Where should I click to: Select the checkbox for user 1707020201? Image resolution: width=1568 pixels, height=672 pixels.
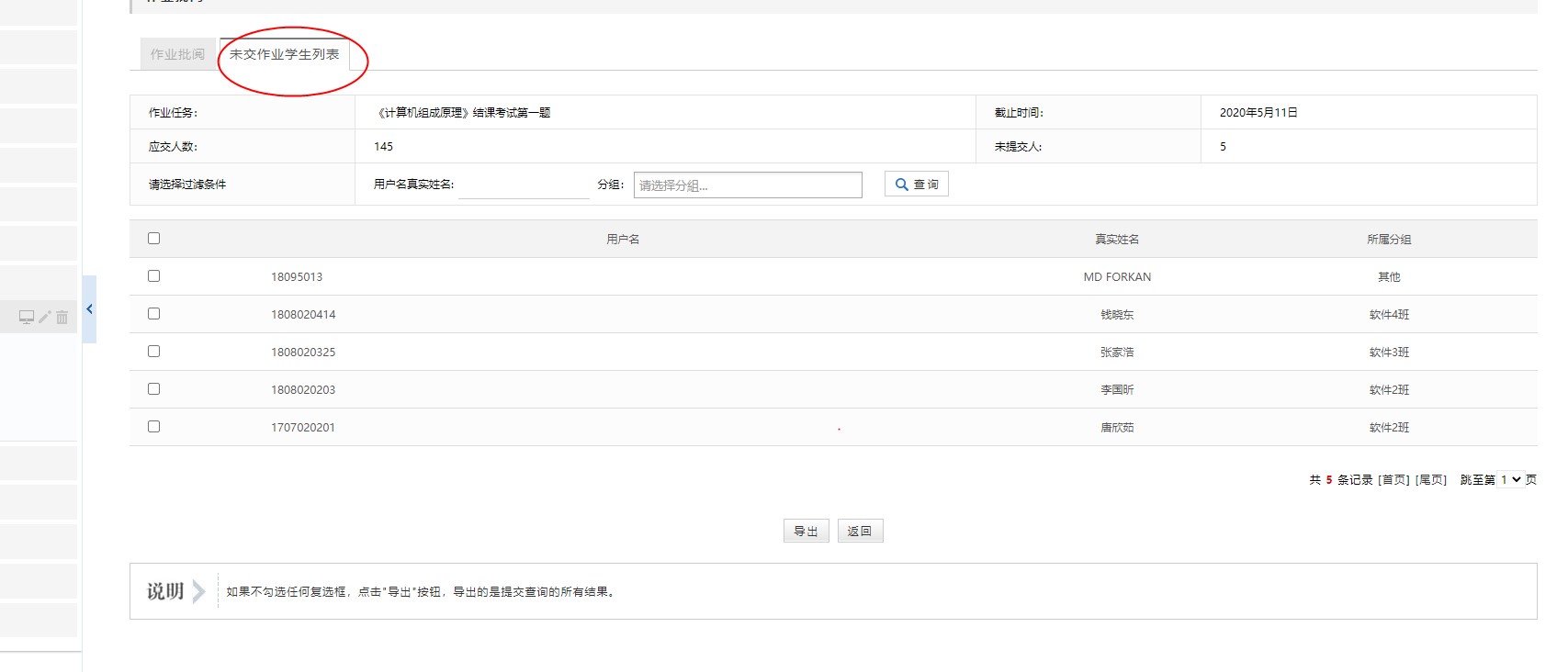(x=153, y=427)
